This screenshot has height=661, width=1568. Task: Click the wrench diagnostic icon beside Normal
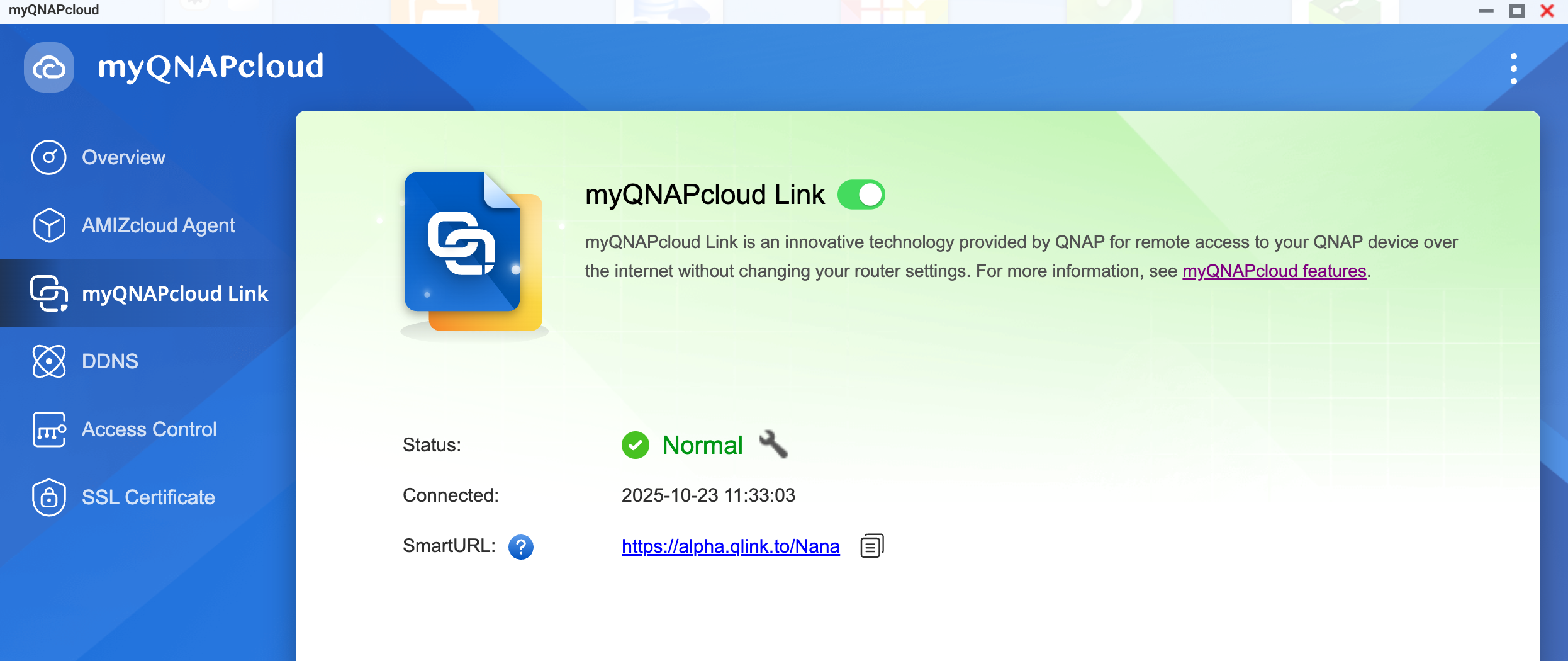(x=773, y=444)
